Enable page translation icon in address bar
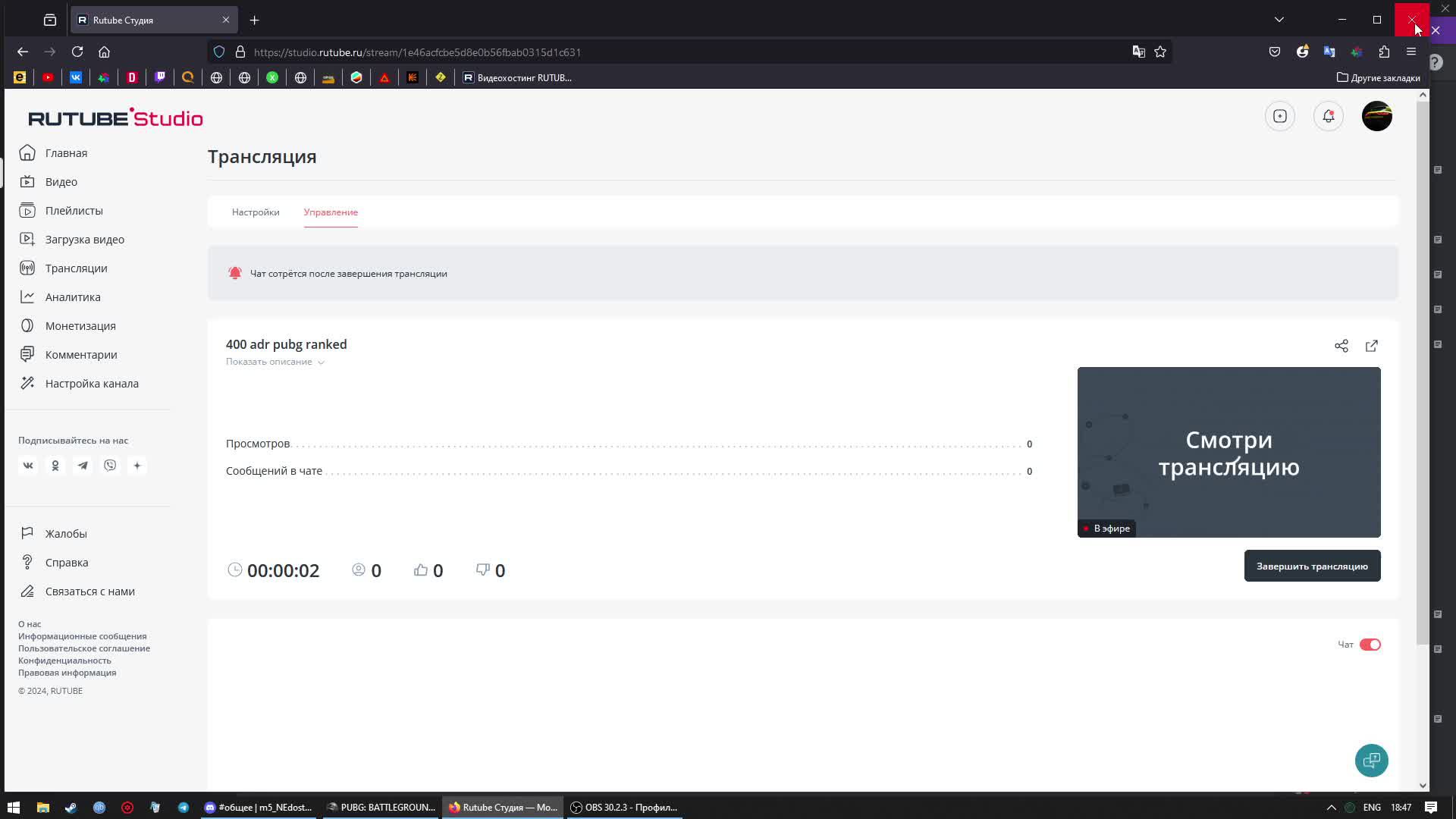This screenshot has height=819, width=1456. [1138, 52]
